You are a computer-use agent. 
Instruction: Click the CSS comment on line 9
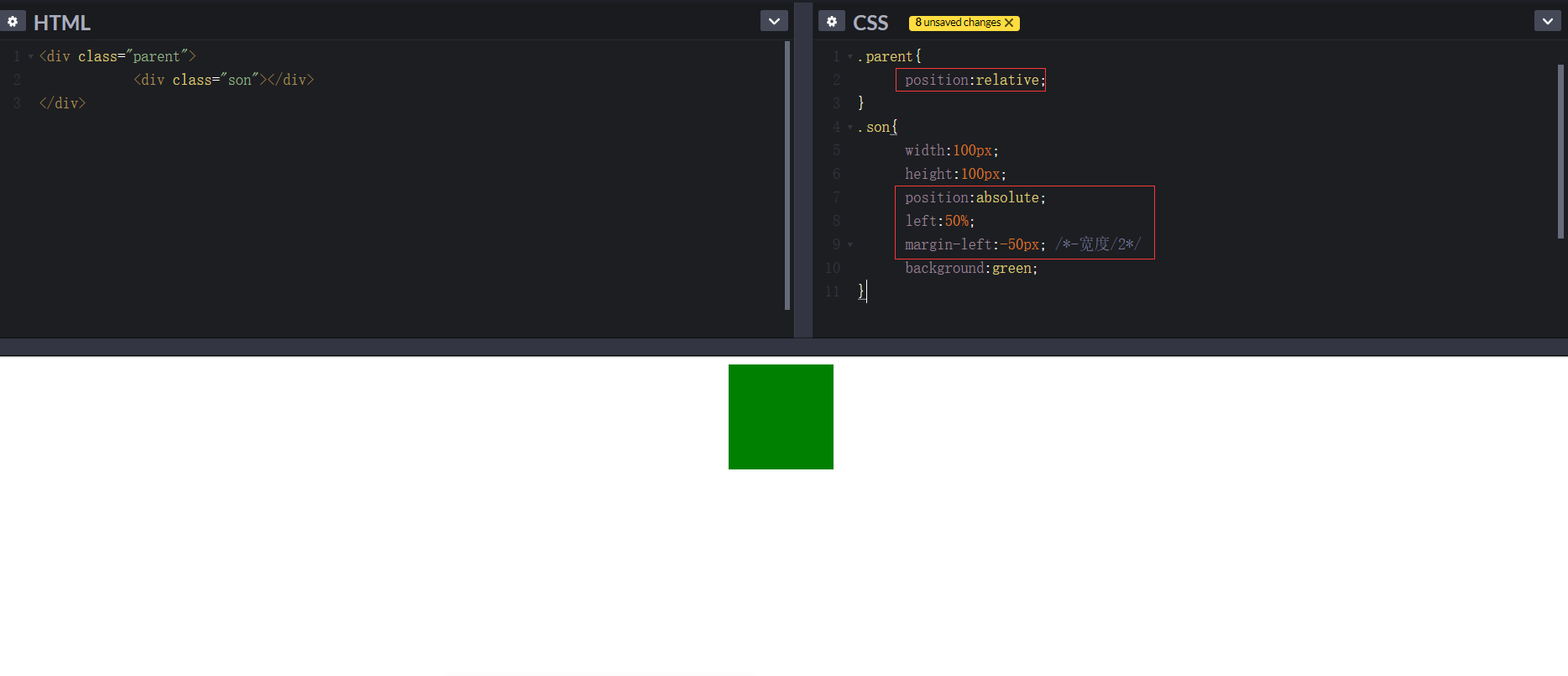click(1098, 244)
